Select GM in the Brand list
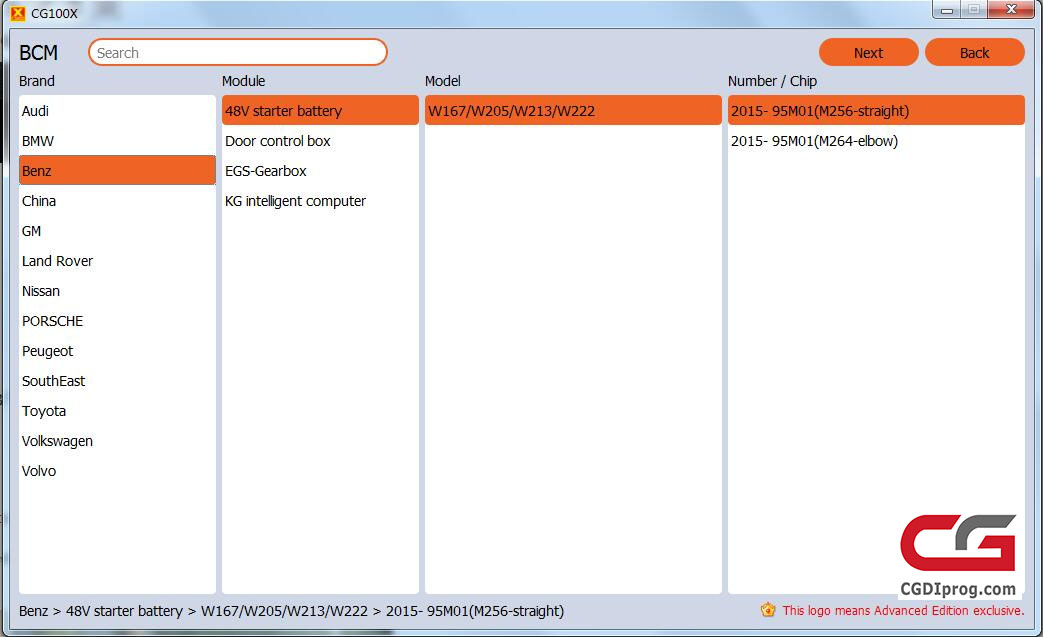The width and height of the screenshot is (1043, 637). click(117, 230)
